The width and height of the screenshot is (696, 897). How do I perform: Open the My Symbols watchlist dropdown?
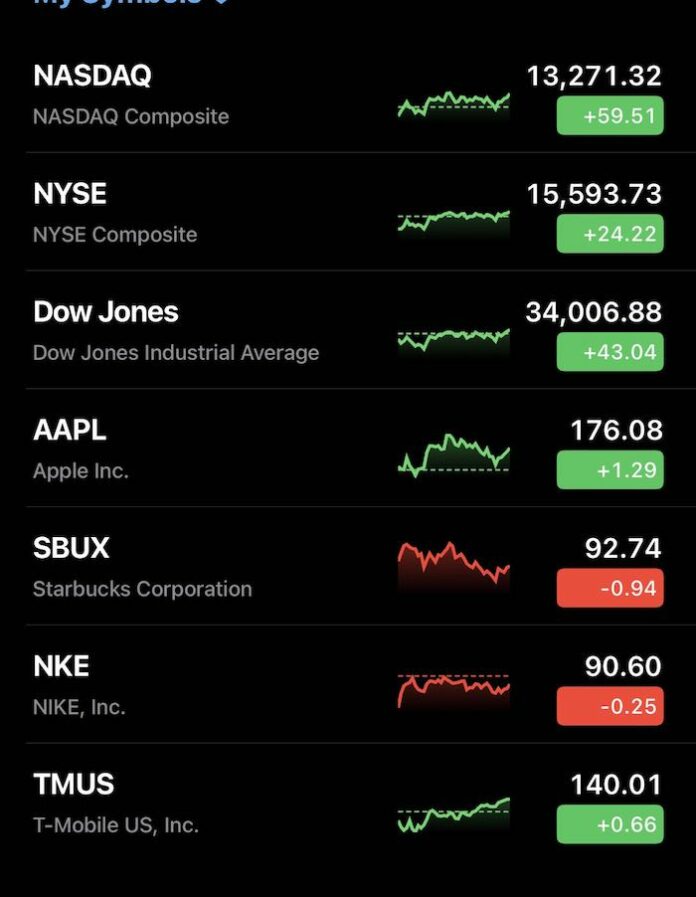tap(132, 4)
